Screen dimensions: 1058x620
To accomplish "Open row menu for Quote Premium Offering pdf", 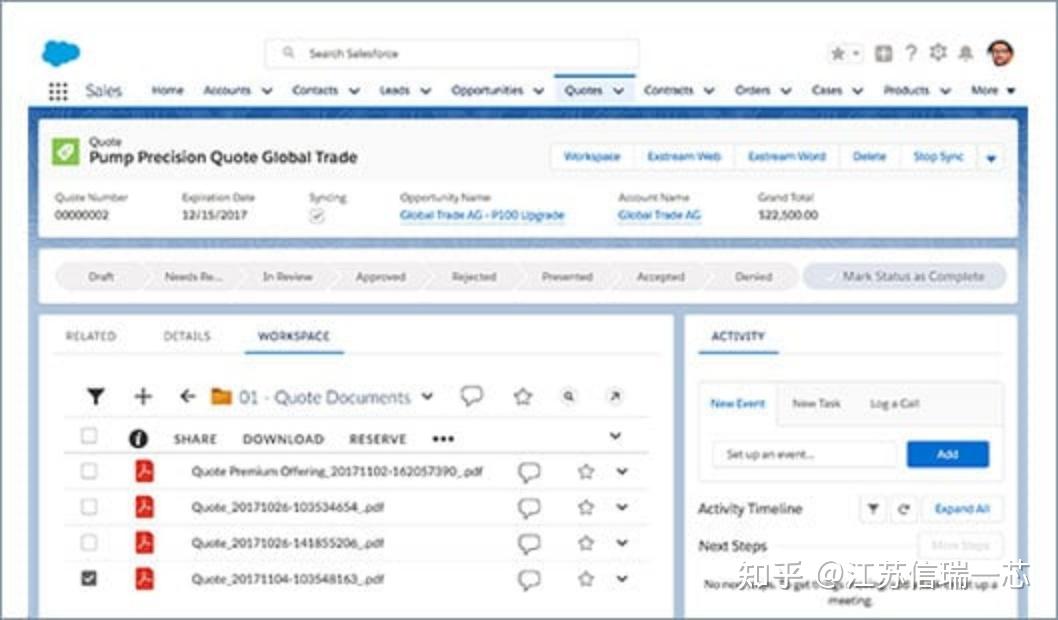I will [622, 472].
